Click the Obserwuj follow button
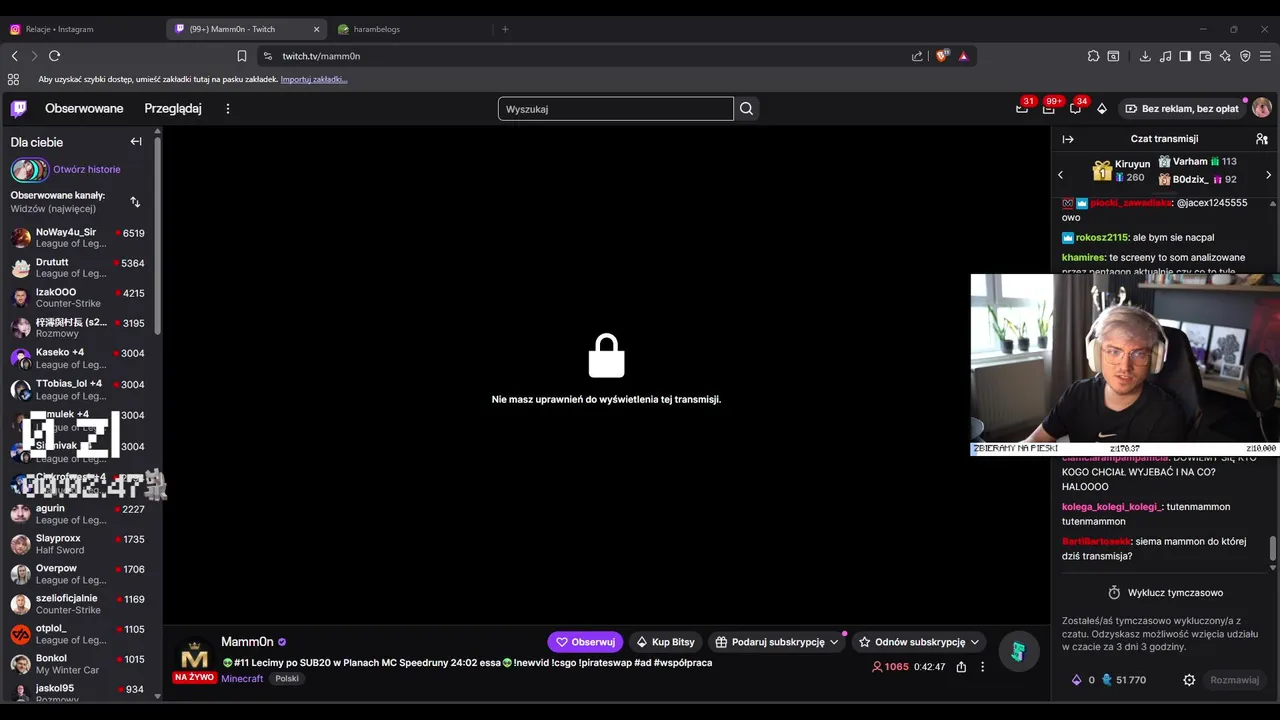Image resolution: width=1280 pixels, height=720 pixels. (x=585, y=642)
